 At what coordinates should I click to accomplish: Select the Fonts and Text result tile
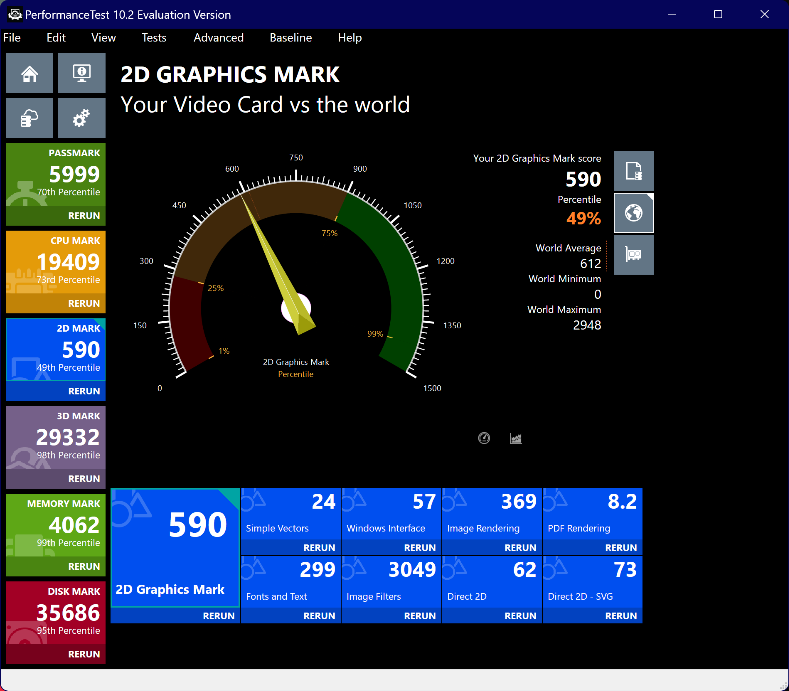click(x=291, y=582)
